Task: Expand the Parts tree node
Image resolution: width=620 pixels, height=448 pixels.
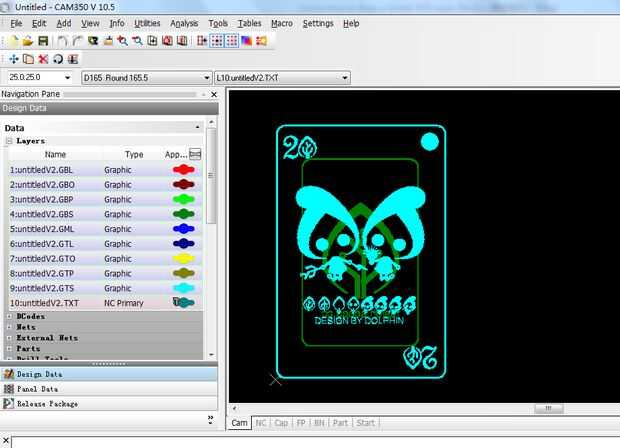Action: pos(9,349)
